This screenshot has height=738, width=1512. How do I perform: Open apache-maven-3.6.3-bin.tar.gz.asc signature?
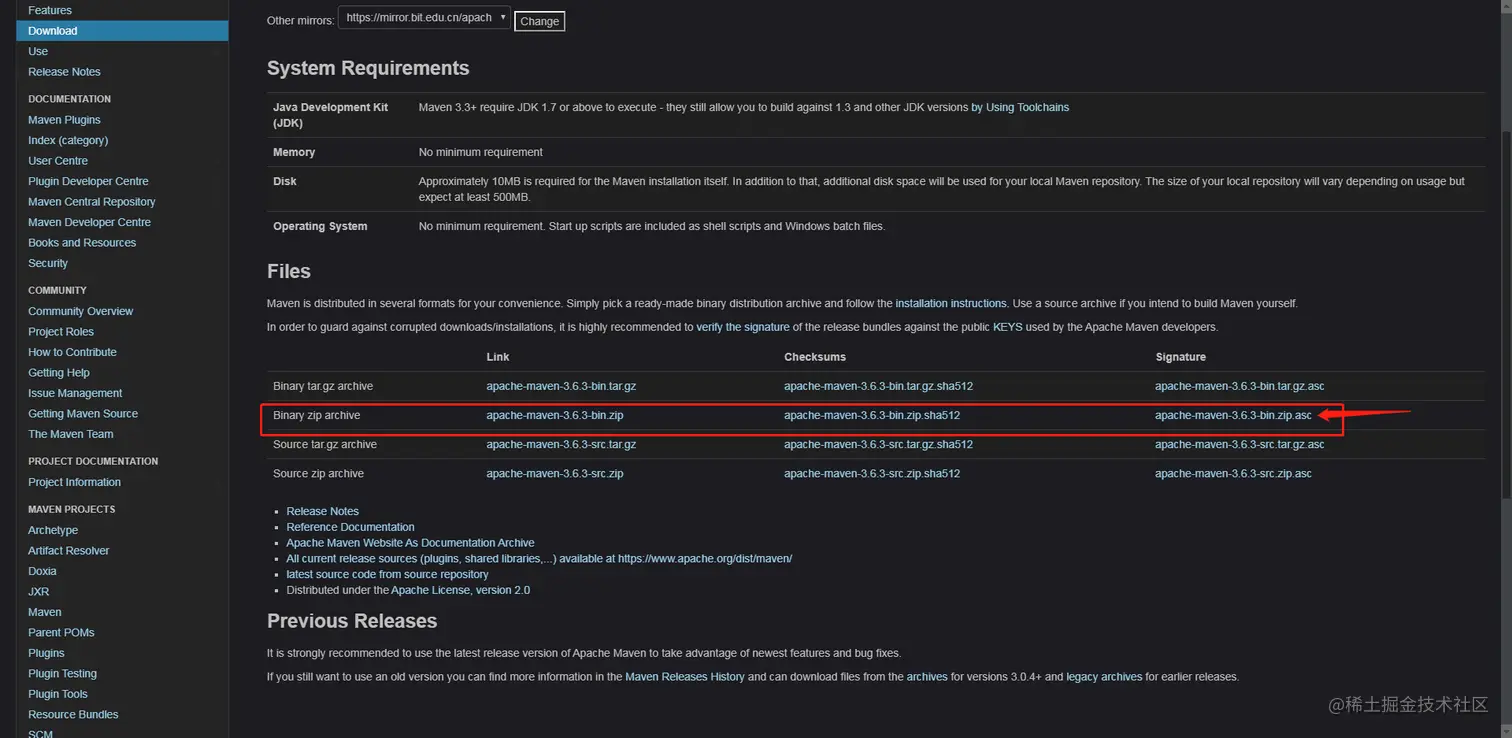[1240, 386]
